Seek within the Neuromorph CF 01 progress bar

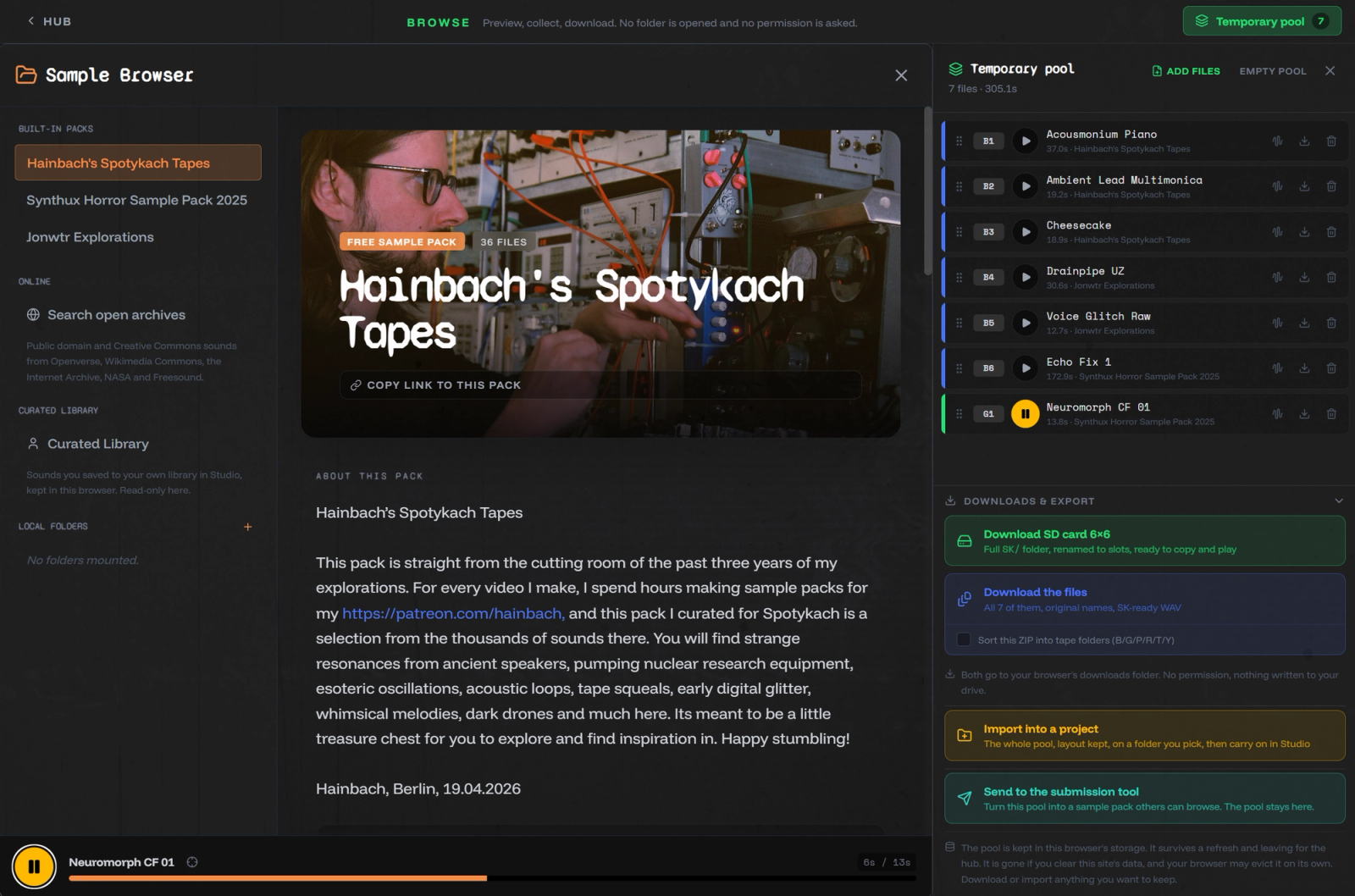(x=492, y=878)
